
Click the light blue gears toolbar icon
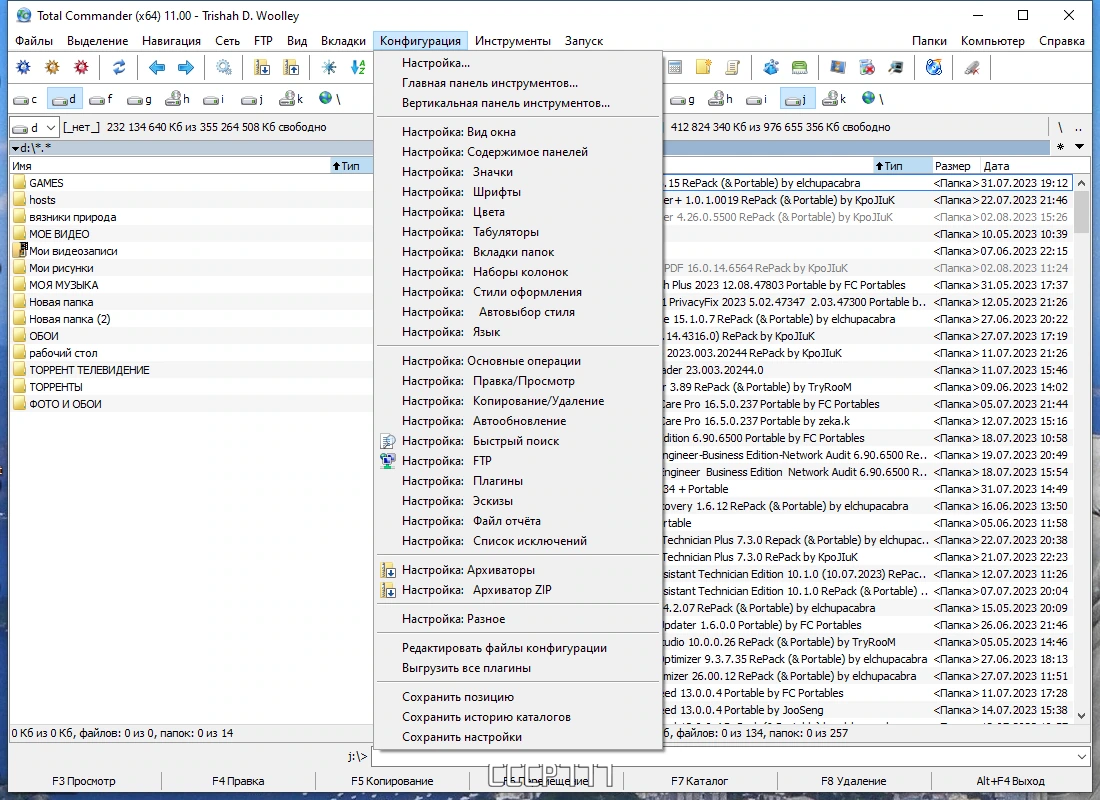coord(224,67)
